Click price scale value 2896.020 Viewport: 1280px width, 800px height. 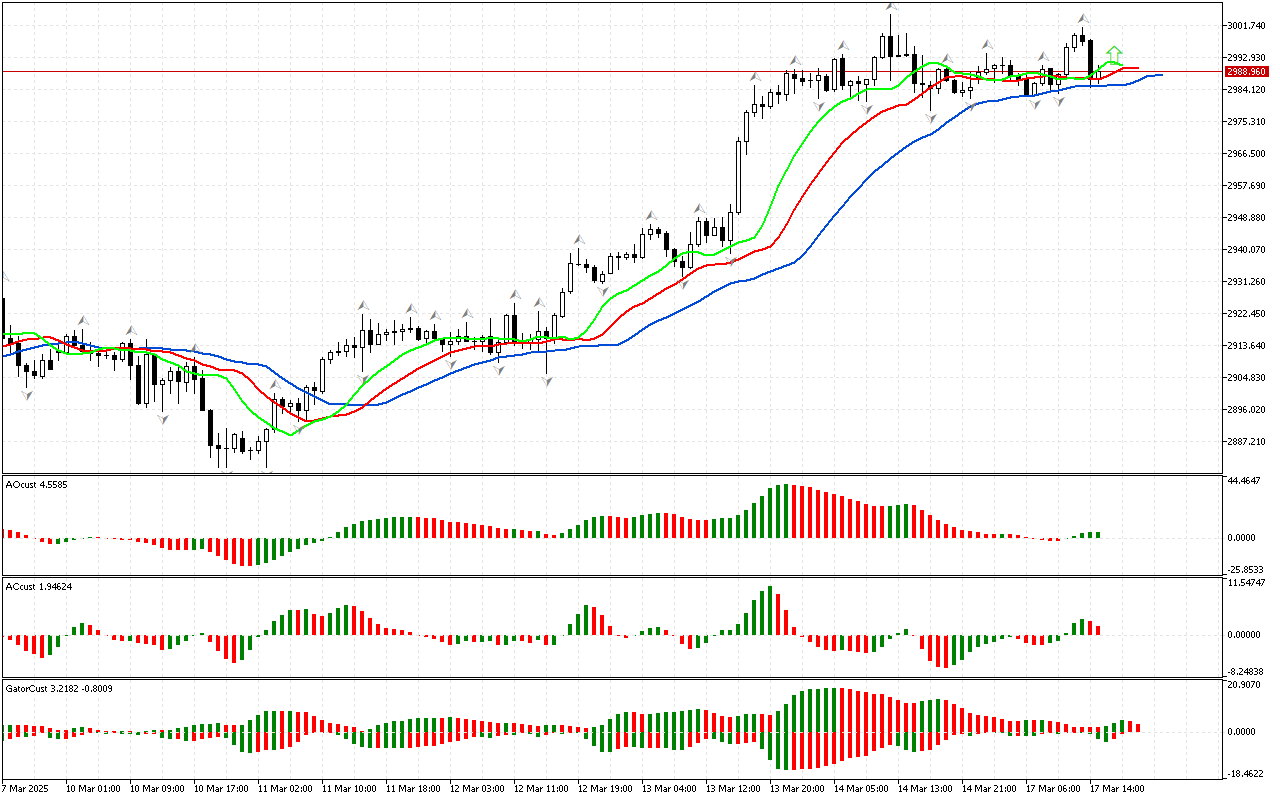point(1249,409)
